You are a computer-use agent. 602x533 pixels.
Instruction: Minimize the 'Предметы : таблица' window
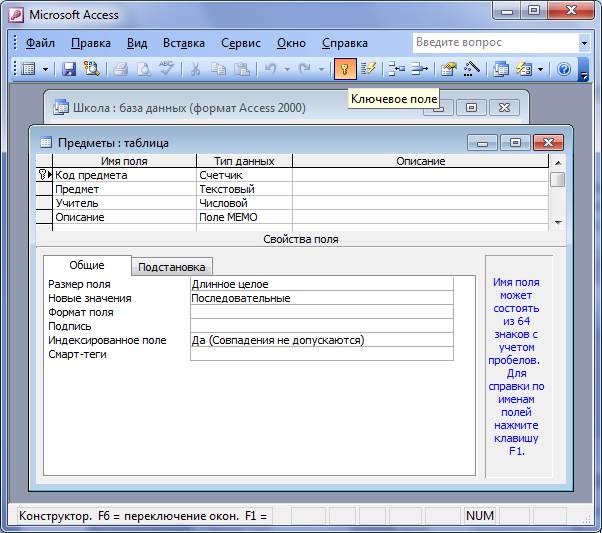483,143
